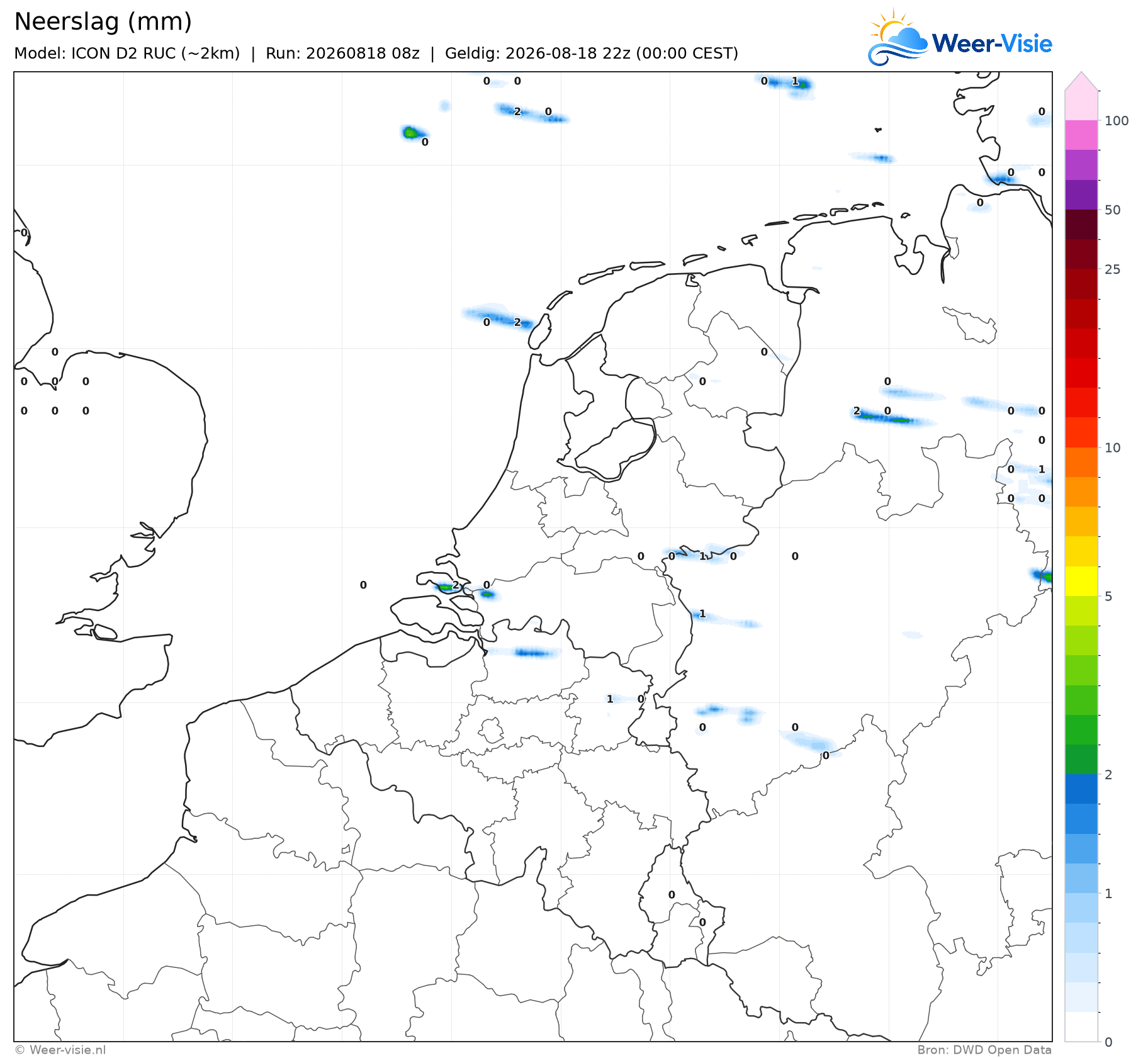Click the Neerslag (mm) title
Viewport: 1148px width, 1058px height.
(103, 21)
